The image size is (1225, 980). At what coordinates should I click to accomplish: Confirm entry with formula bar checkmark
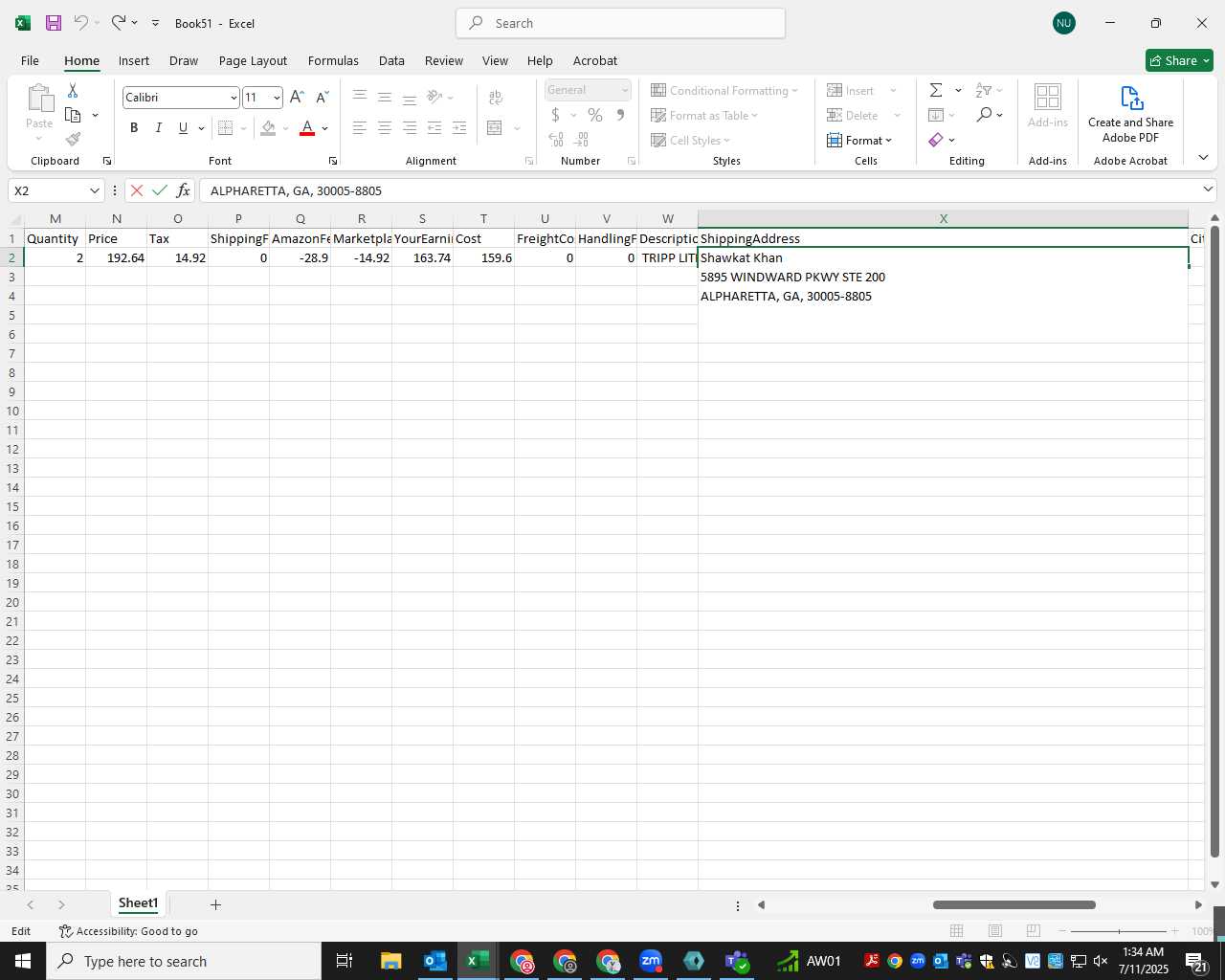coord(160,190)
